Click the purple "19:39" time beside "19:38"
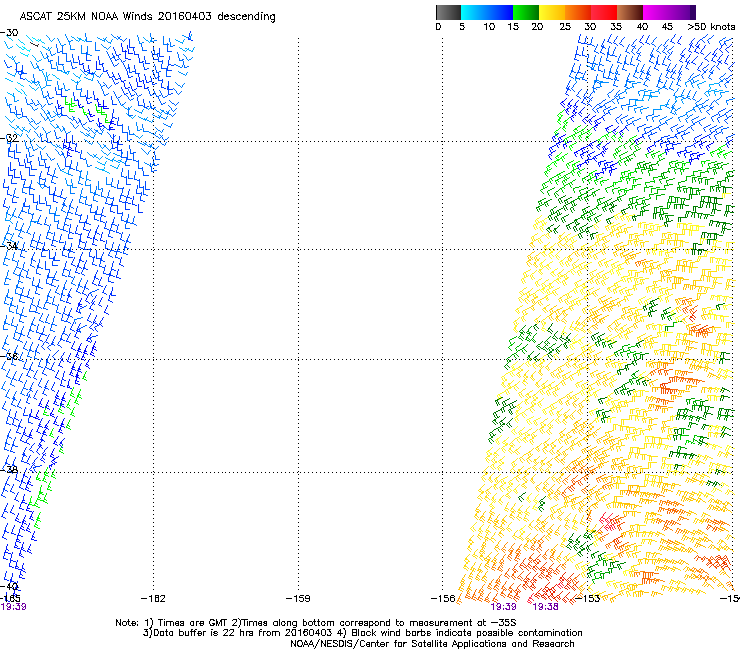The width and height of the screenshot is (740, 650). [504, 607]
